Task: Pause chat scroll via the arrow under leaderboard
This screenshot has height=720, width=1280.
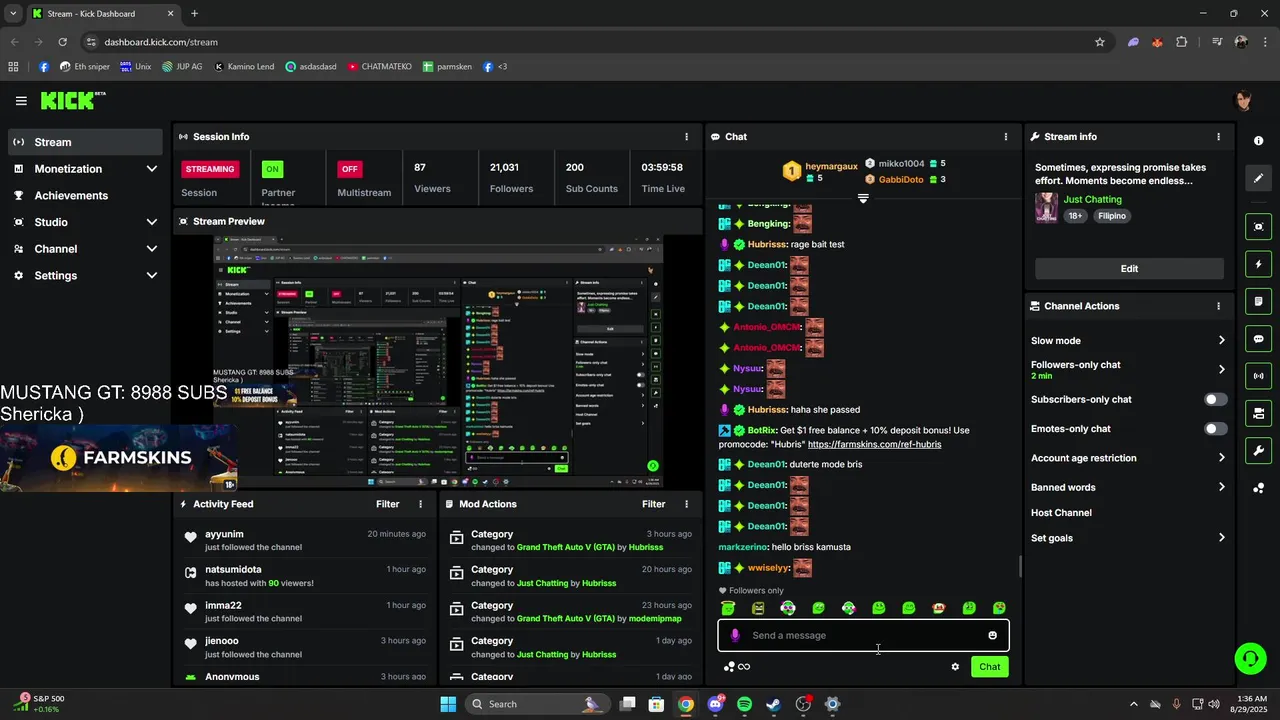Action: (x=863, y=198)
